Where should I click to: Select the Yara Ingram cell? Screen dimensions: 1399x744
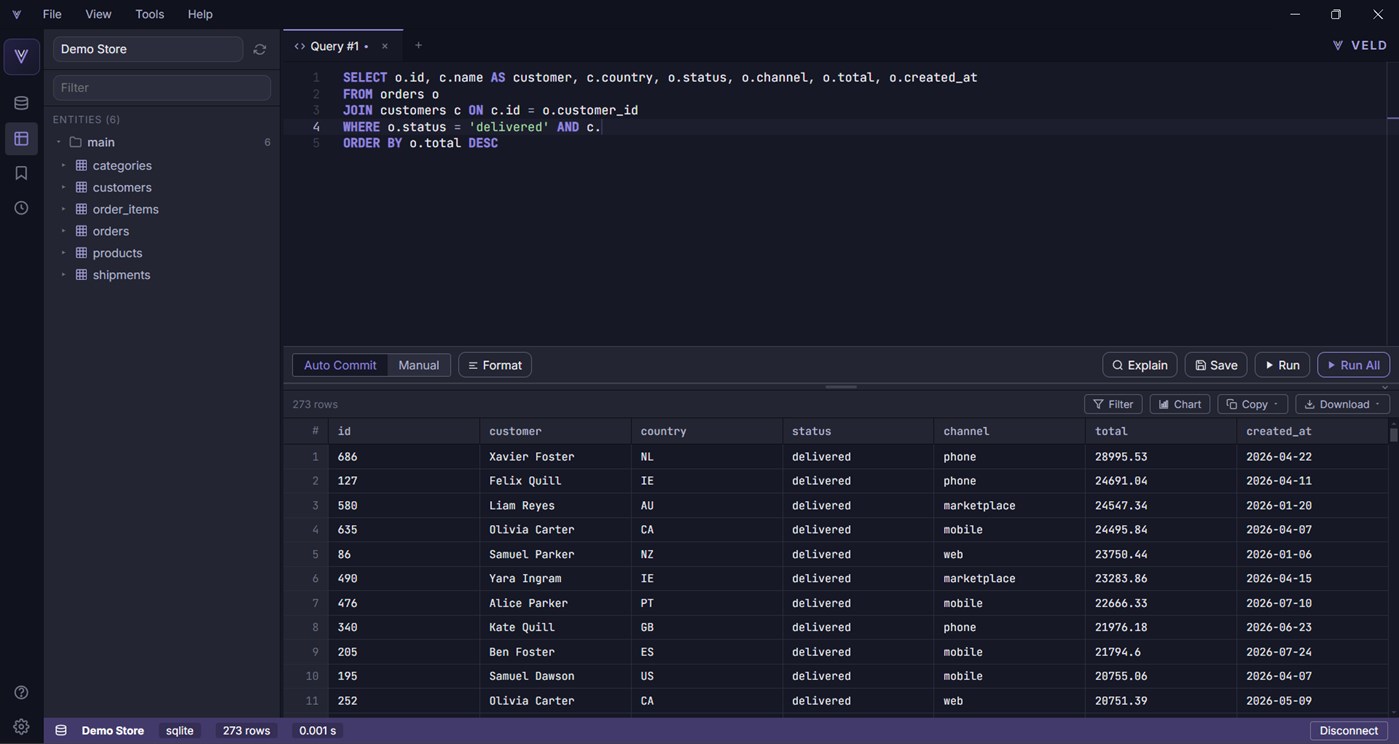coord(555,579)
